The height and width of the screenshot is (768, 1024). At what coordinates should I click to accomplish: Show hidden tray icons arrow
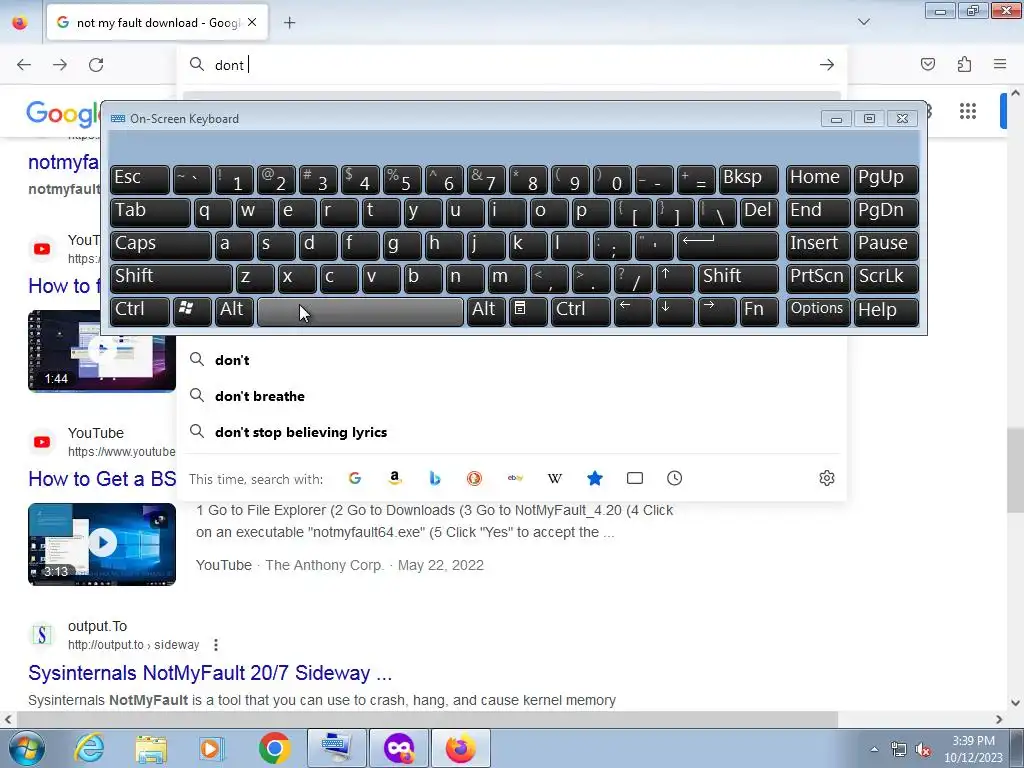pos(874,749)
